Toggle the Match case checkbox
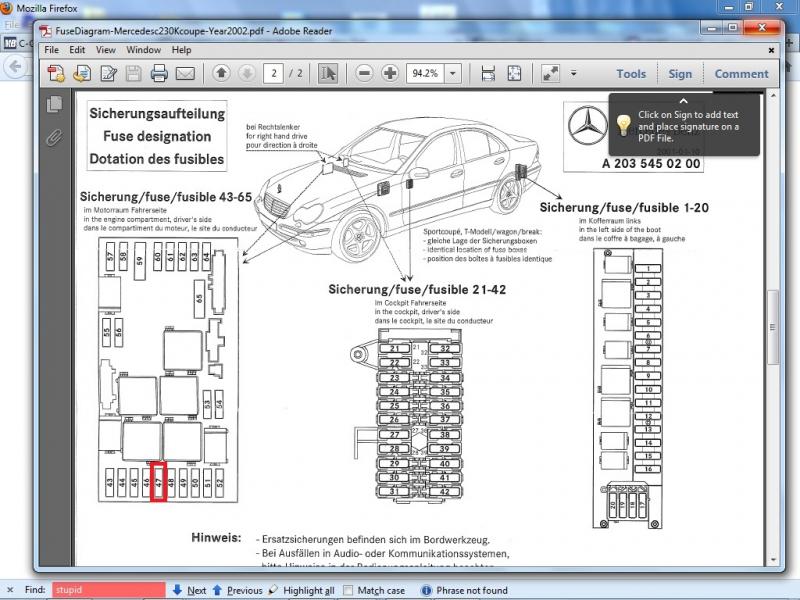The width and height of the screenshot is (800, 600). pos(348,590)
